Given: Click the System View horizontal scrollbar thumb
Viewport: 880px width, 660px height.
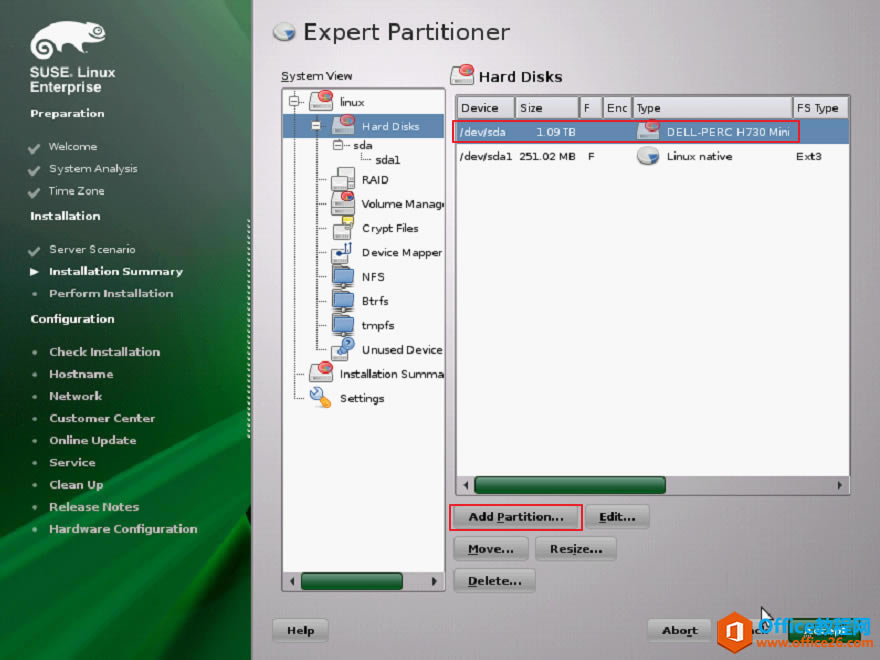Looking at the screenshot, I should 352,581.
